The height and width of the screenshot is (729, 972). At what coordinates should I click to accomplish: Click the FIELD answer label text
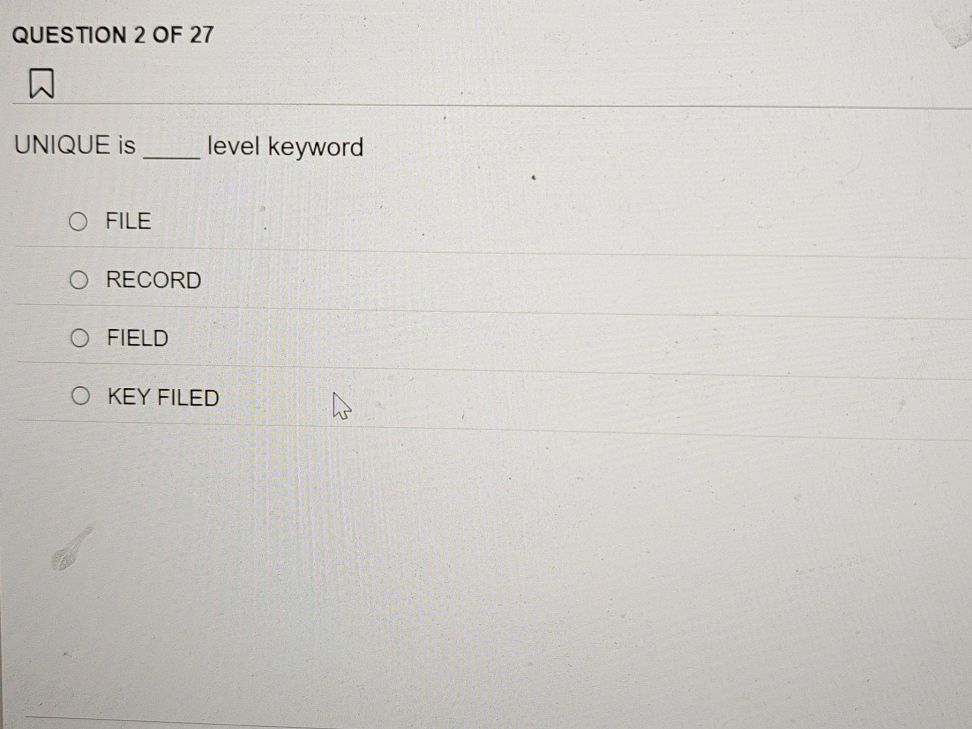138,338
